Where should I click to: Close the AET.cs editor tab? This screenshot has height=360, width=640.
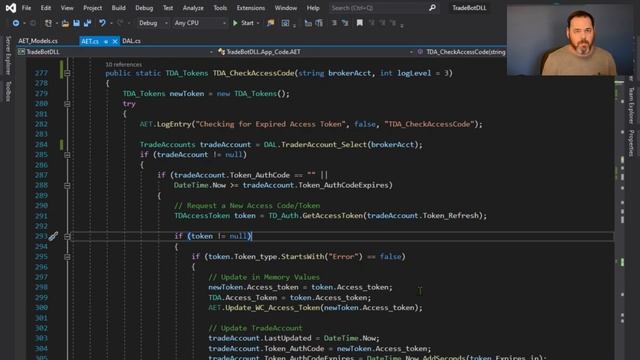click(x=115, y=41)
